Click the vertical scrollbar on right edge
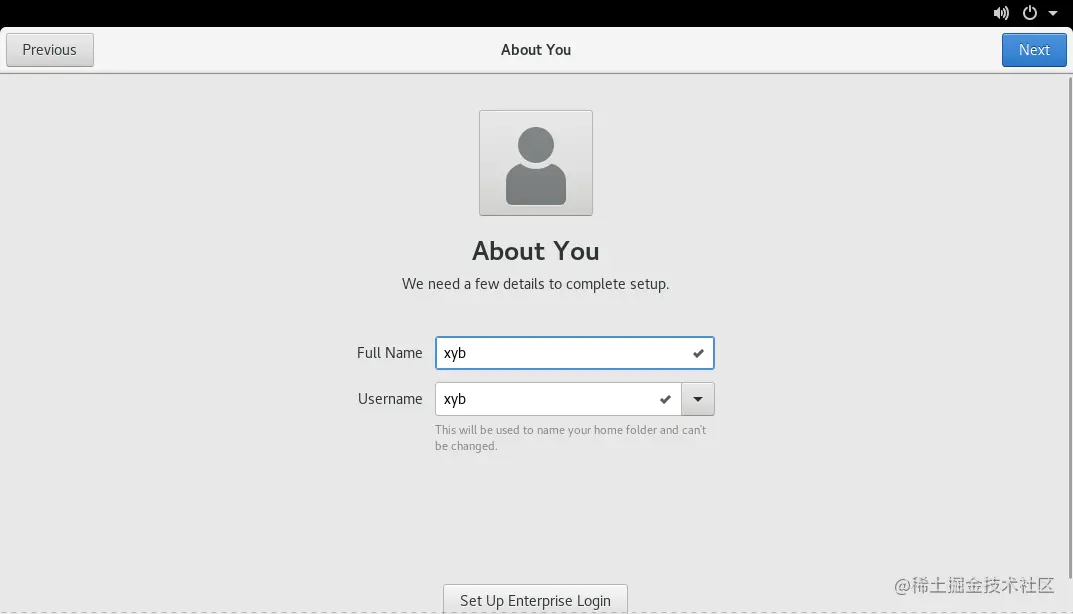1073x614 pixels. tap(1070, 329)
